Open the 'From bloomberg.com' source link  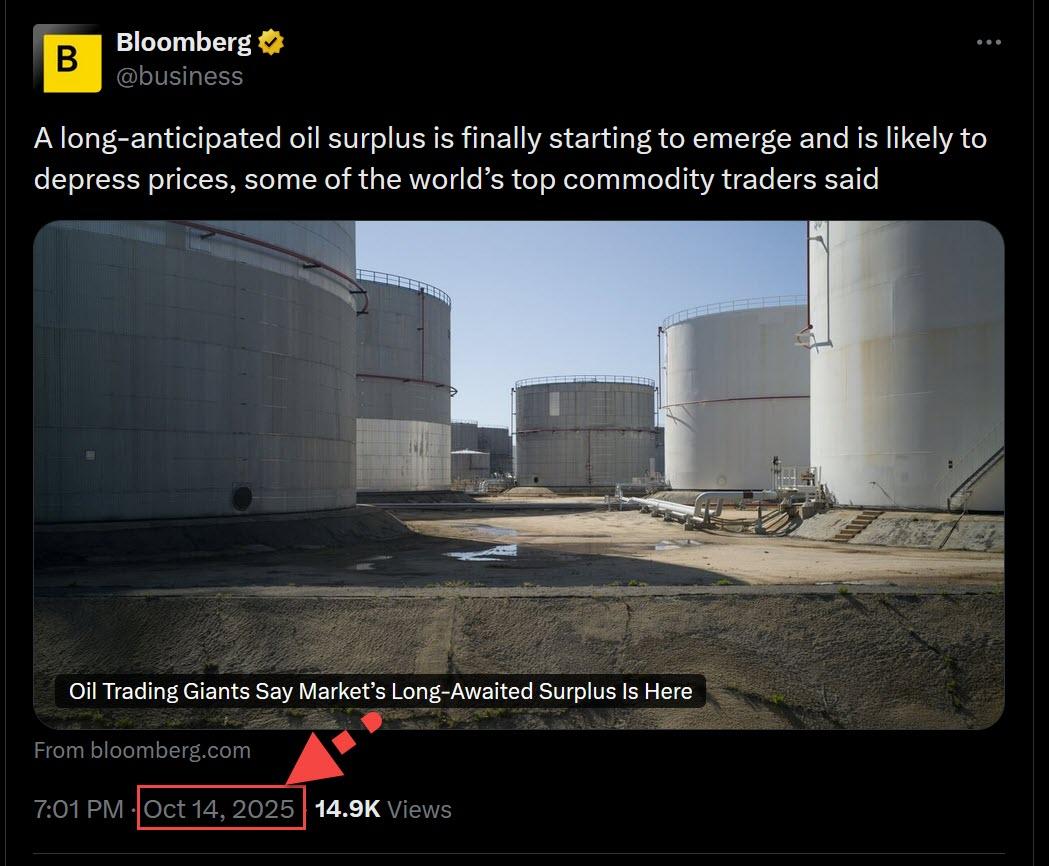(142, 750)
